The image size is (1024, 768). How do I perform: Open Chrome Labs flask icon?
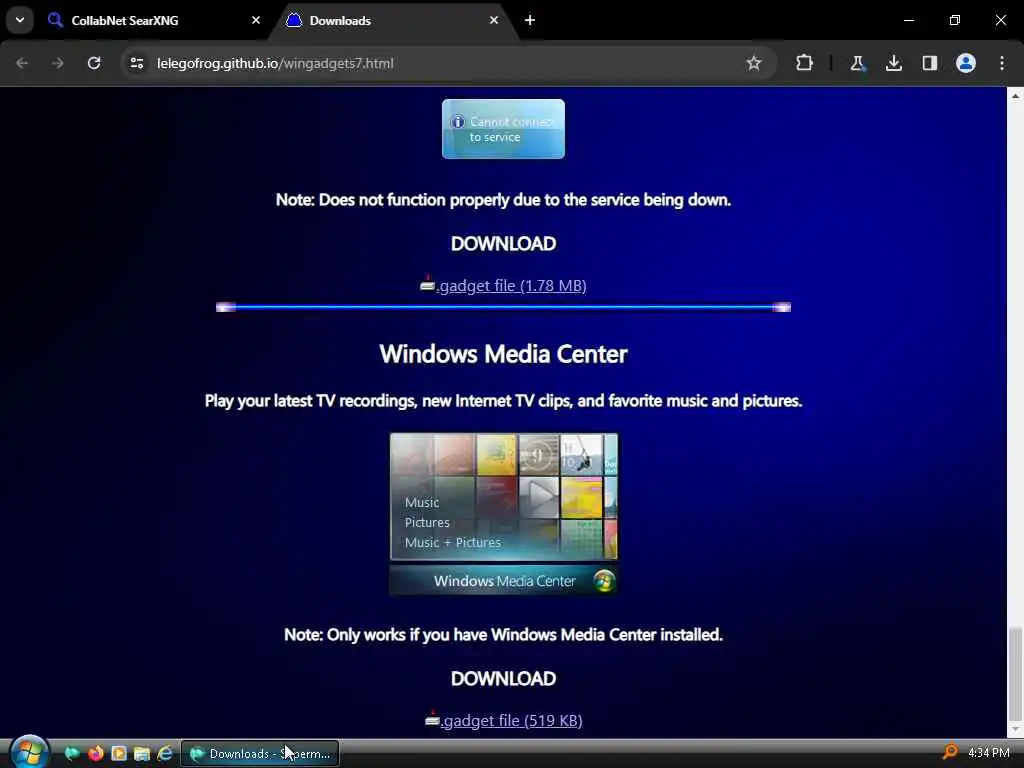[x=857, y=63]
